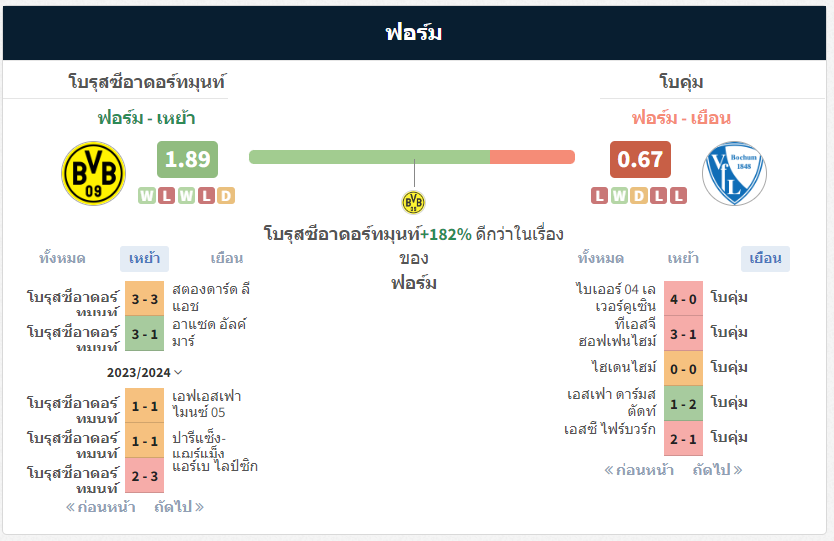Image resolution: width=834 pixels, height=541 pixels.
Task: Select Dortmund's เยือน filter tab
Action: 227,259
